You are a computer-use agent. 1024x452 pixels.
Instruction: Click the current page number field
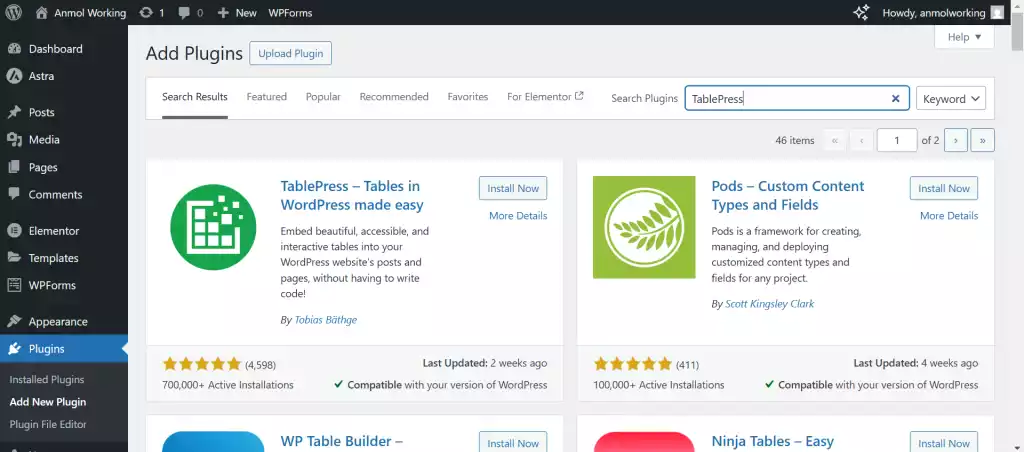pyautogui.click(x=896, y=141)
